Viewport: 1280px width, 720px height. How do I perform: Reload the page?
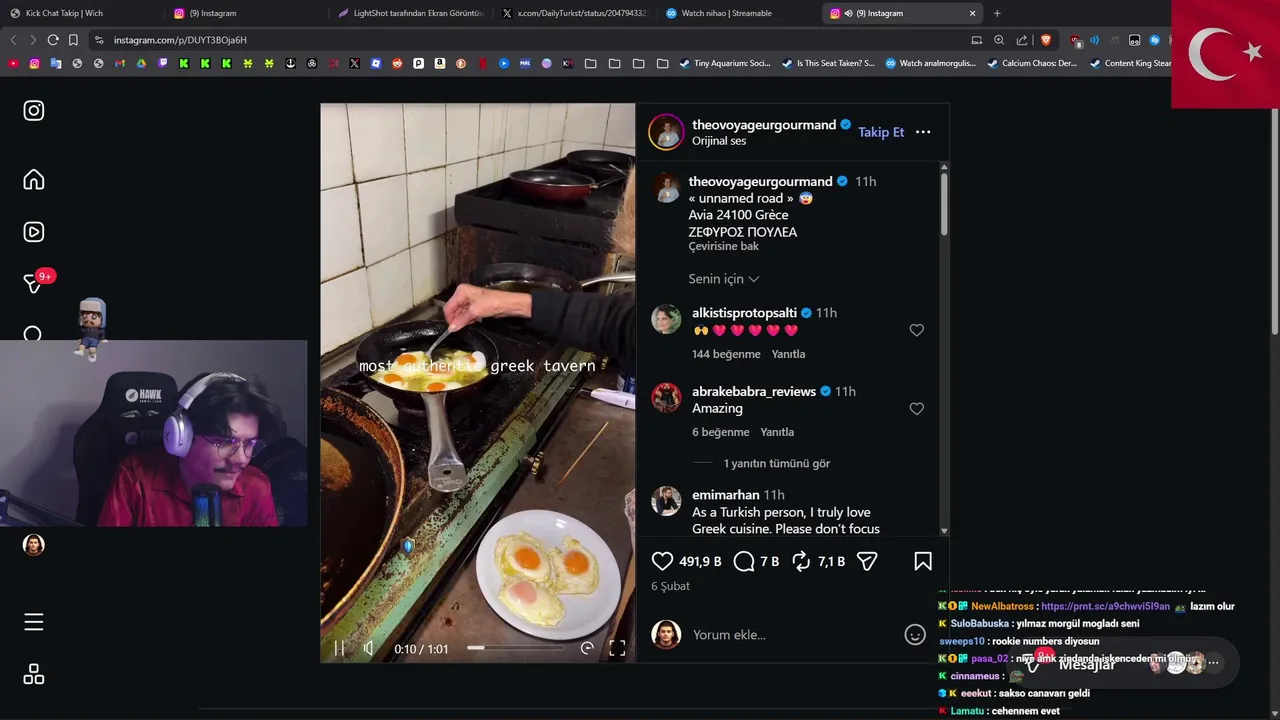click(53, 40)
